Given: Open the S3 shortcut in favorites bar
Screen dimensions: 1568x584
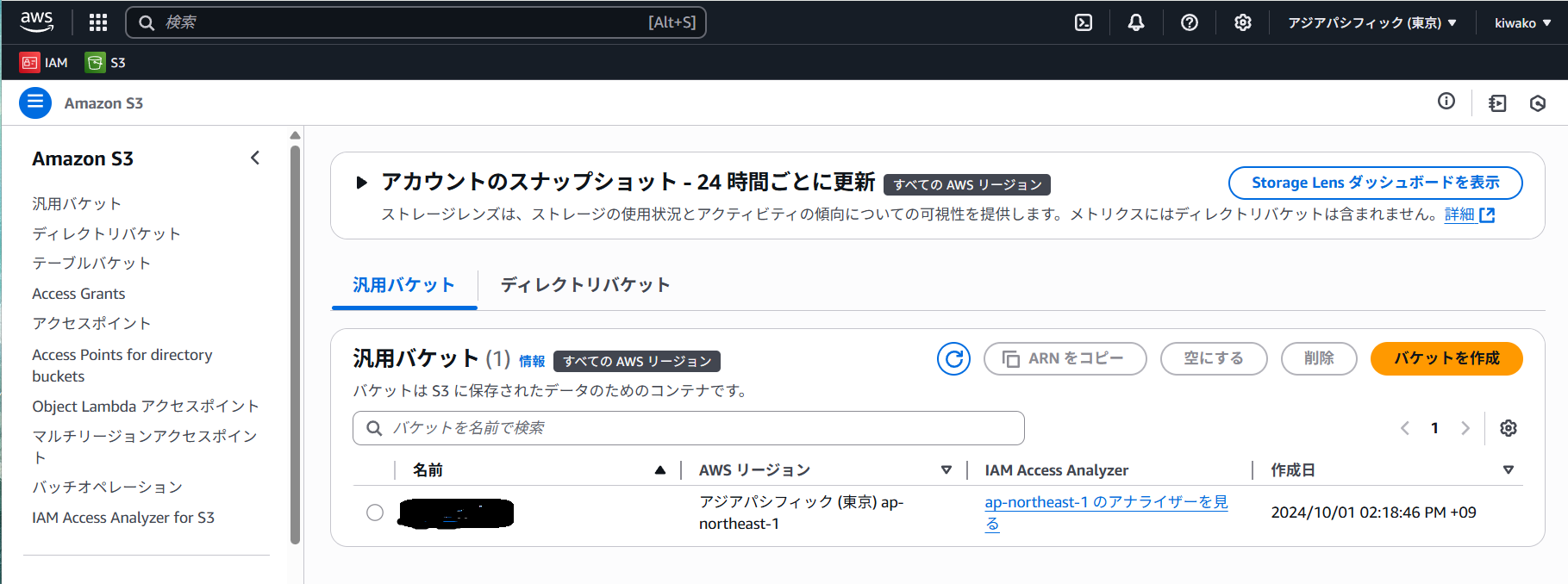Looking at the screenshot, I should coord(105,62).
